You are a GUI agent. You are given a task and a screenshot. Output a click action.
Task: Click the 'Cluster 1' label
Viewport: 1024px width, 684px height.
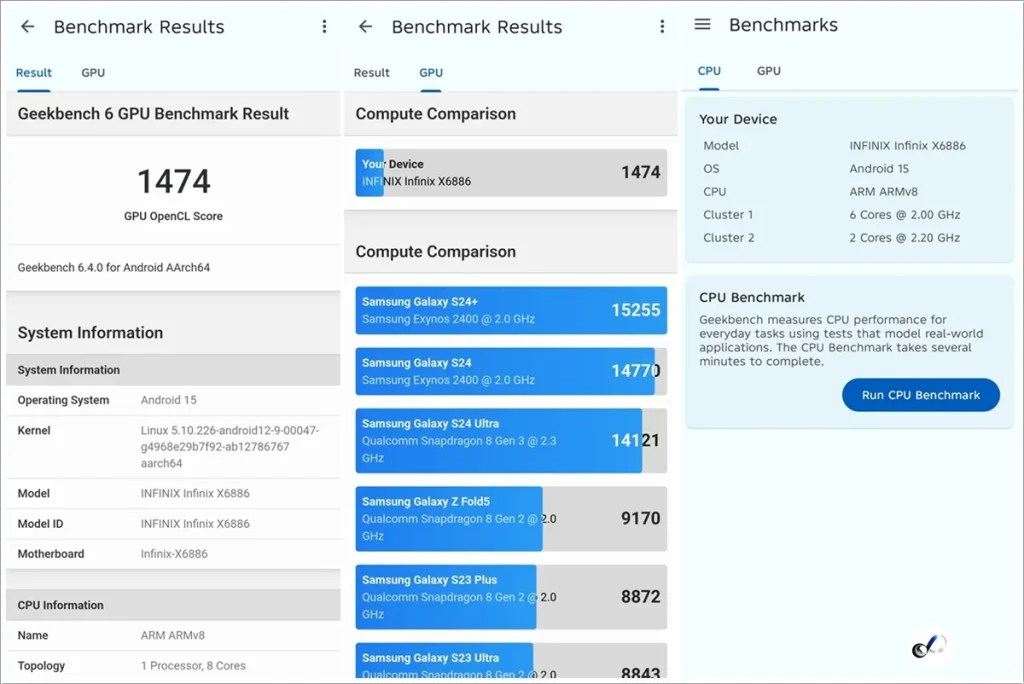point(728,214)
